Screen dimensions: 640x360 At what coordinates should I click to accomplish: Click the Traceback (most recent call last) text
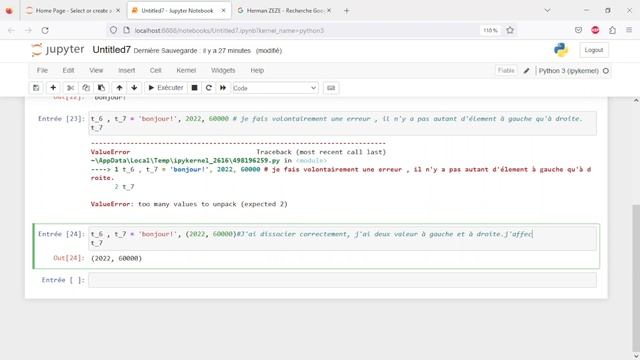pyautogui.click(x=321, y=152)
